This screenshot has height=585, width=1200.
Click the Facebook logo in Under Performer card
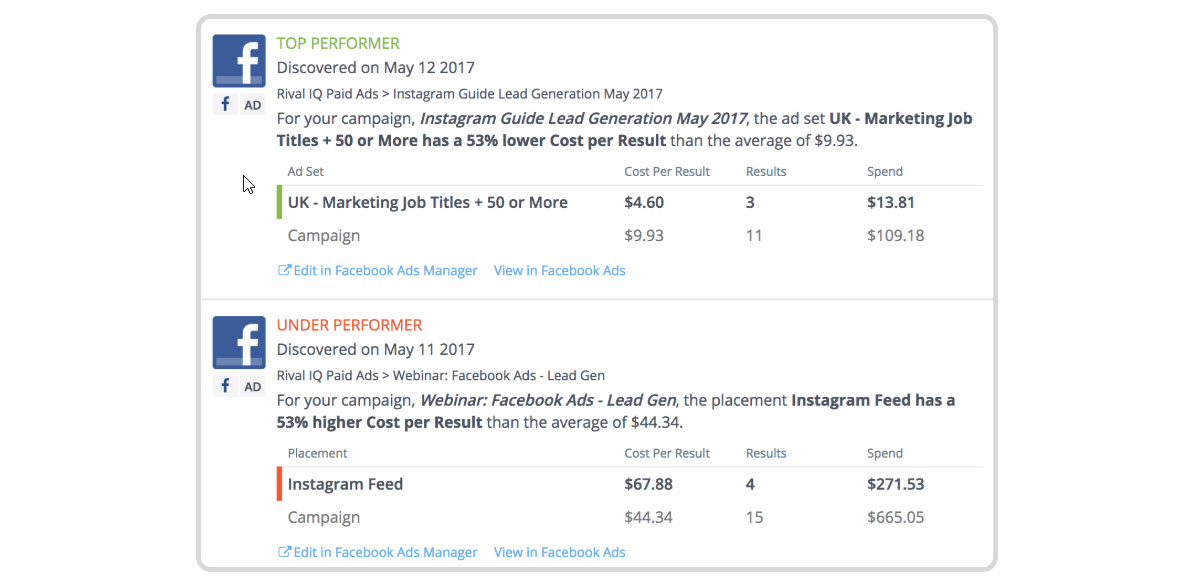239,343
